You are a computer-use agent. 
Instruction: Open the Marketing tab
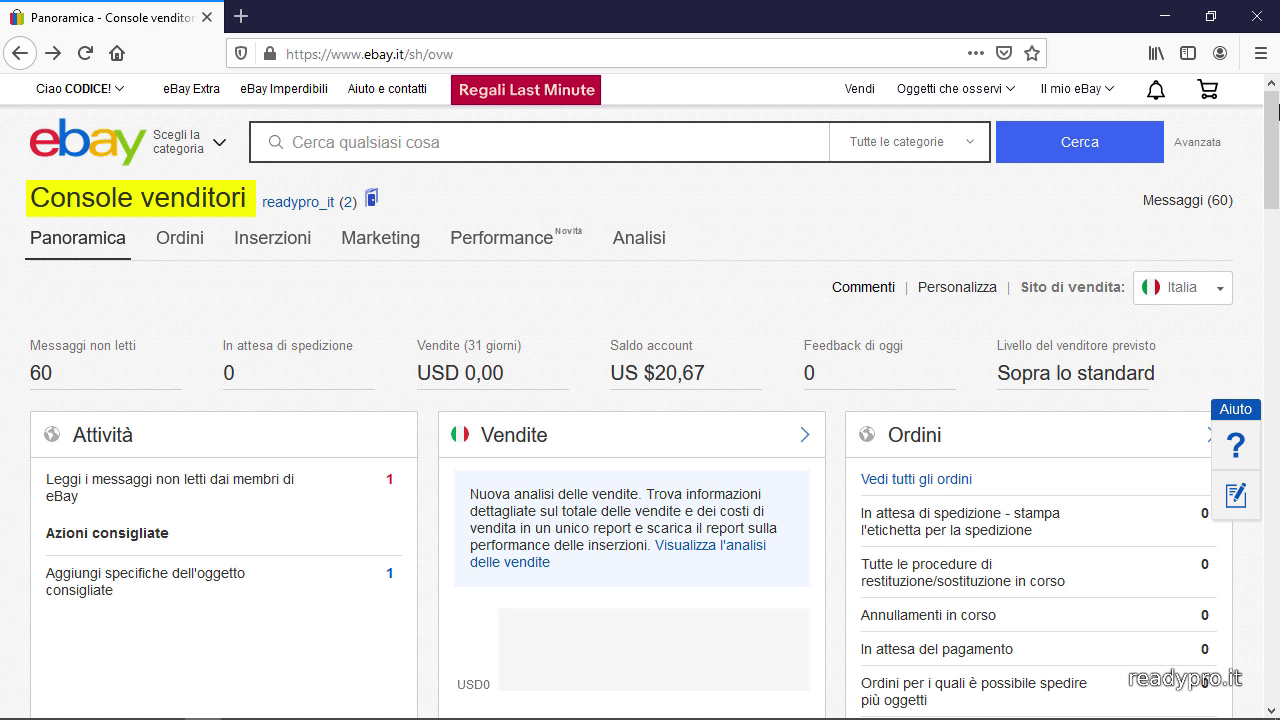coord(380,238)
